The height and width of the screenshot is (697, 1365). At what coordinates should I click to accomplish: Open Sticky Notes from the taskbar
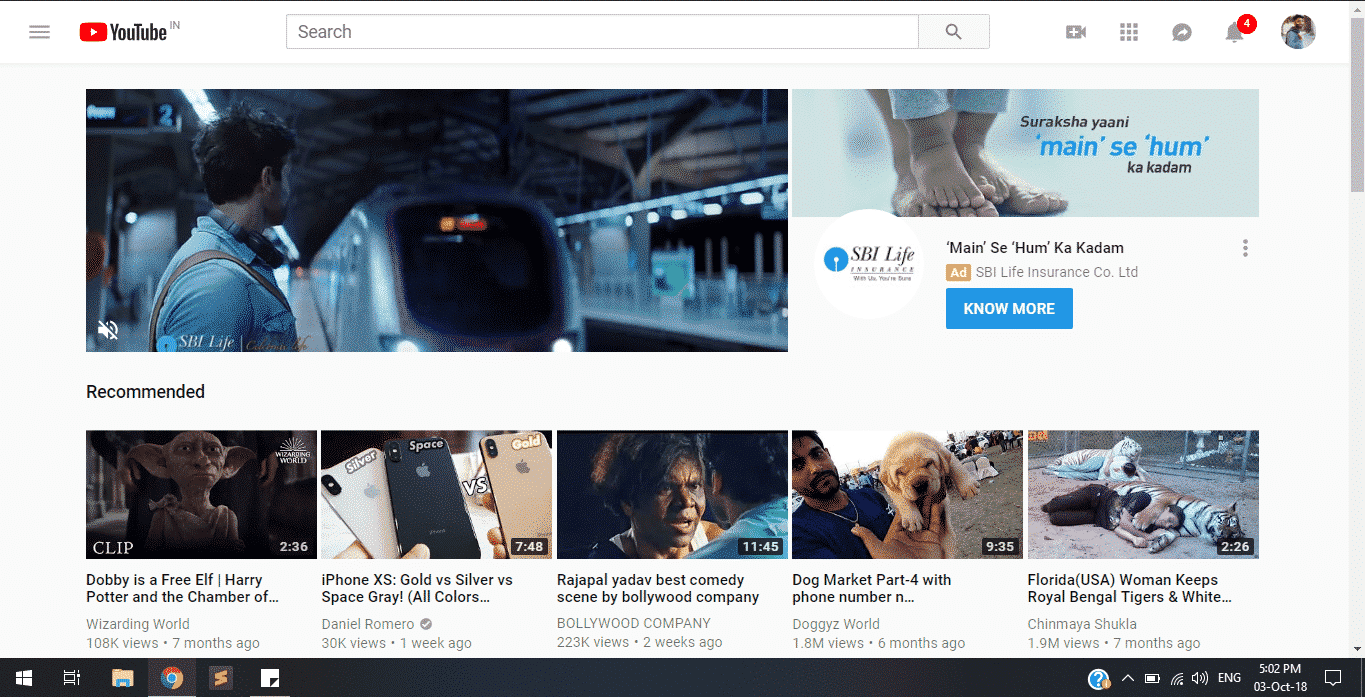[x=270, y=678]
